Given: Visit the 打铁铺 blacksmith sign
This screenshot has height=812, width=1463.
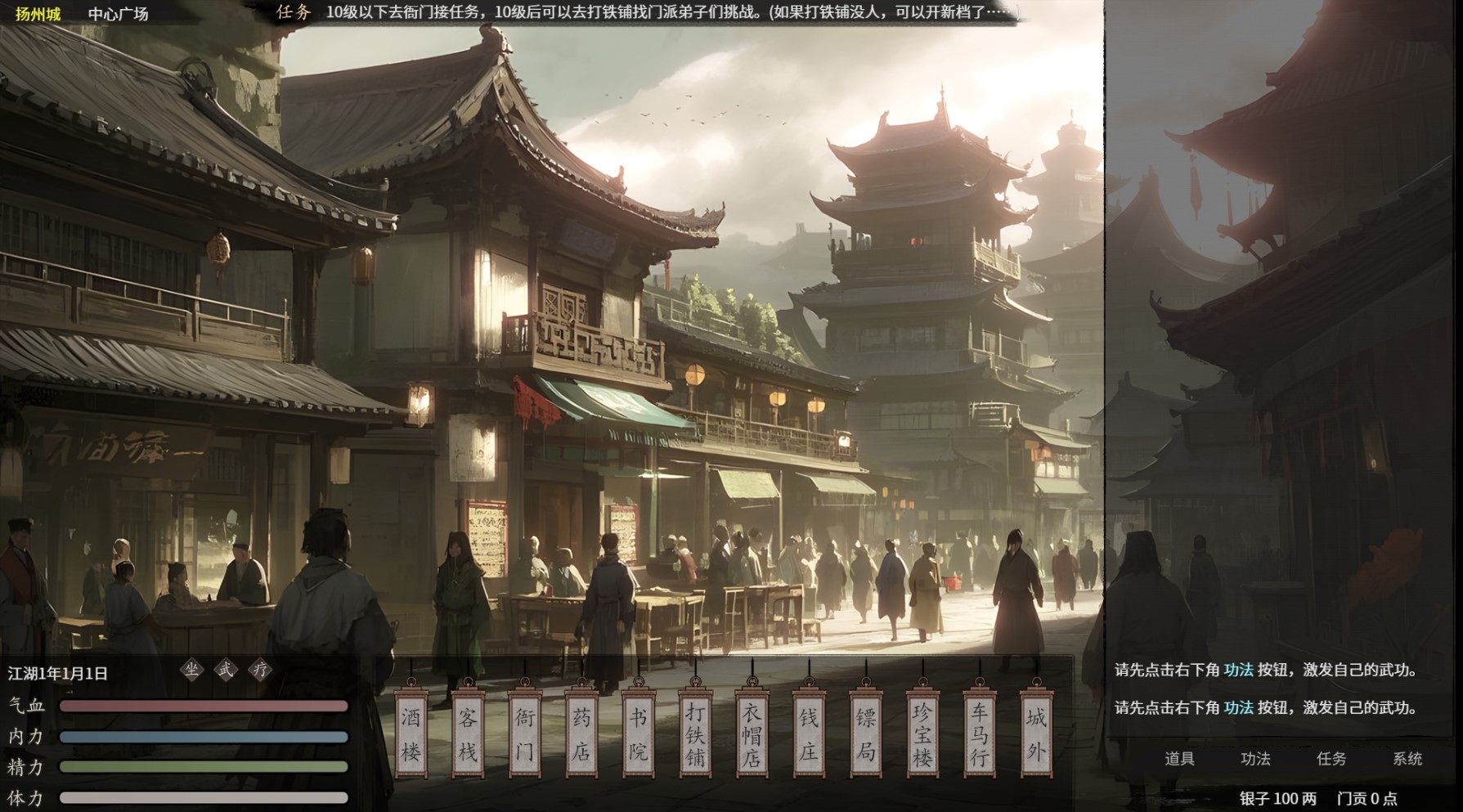Looking at the screenshot, I should [695, 733].
